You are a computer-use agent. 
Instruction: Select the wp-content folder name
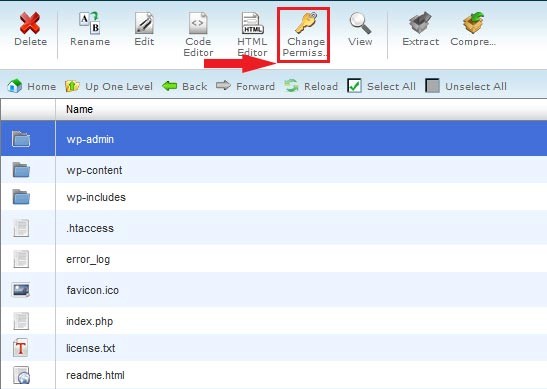95,170
